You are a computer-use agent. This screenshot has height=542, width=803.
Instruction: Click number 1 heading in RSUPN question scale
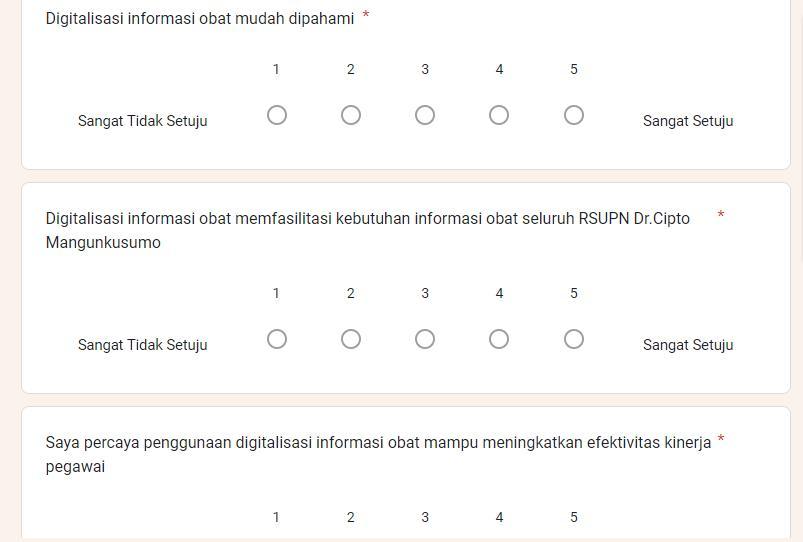click(x=276, y=293)
